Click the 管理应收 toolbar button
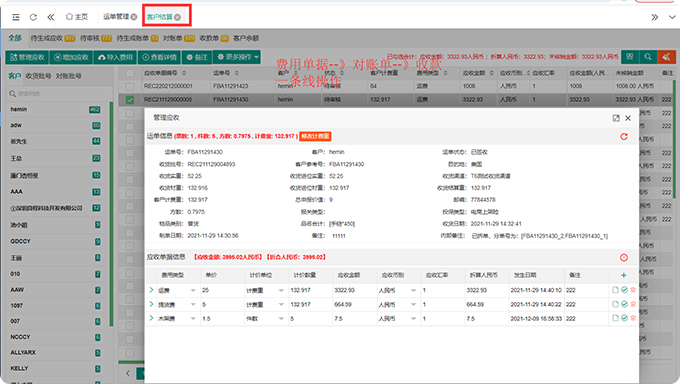 [27, 57]
